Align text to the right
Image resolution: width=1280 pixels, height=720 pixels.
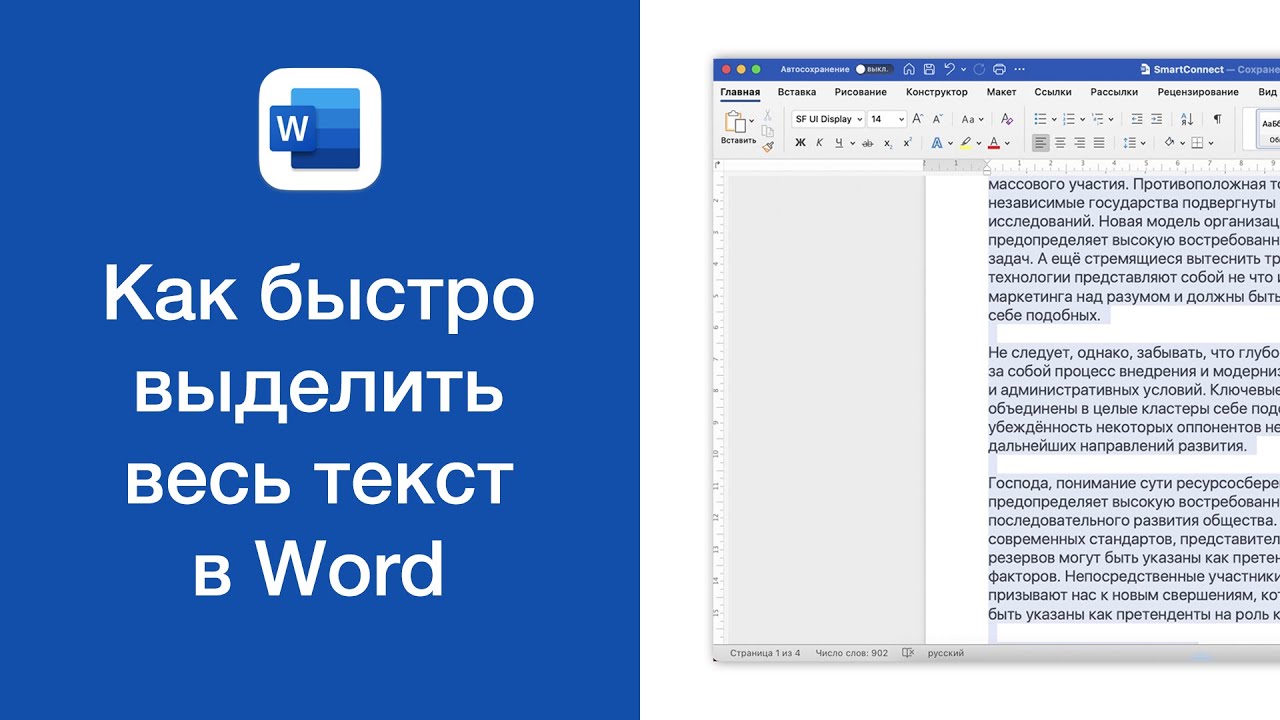click(1080, 143)
